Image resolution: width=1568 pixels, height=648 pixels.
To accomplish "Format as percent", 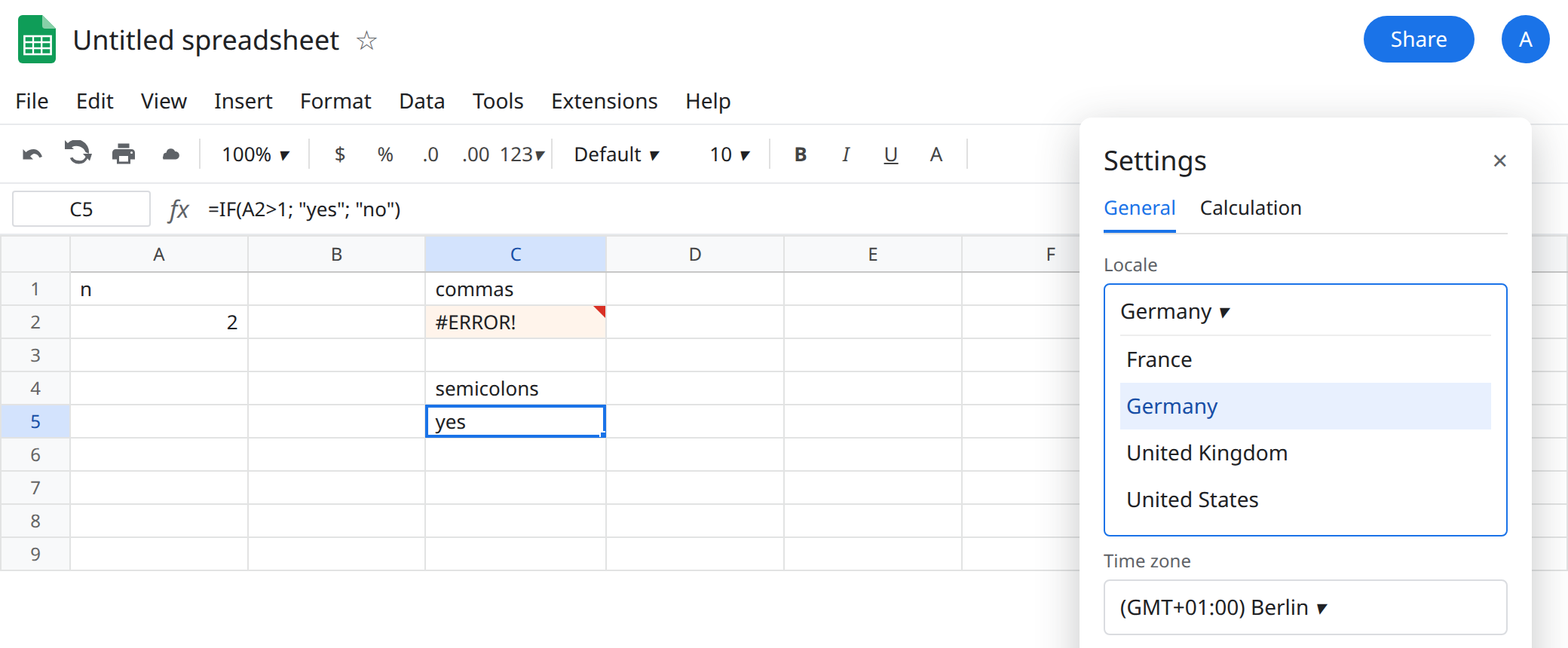I will point(385,154).
